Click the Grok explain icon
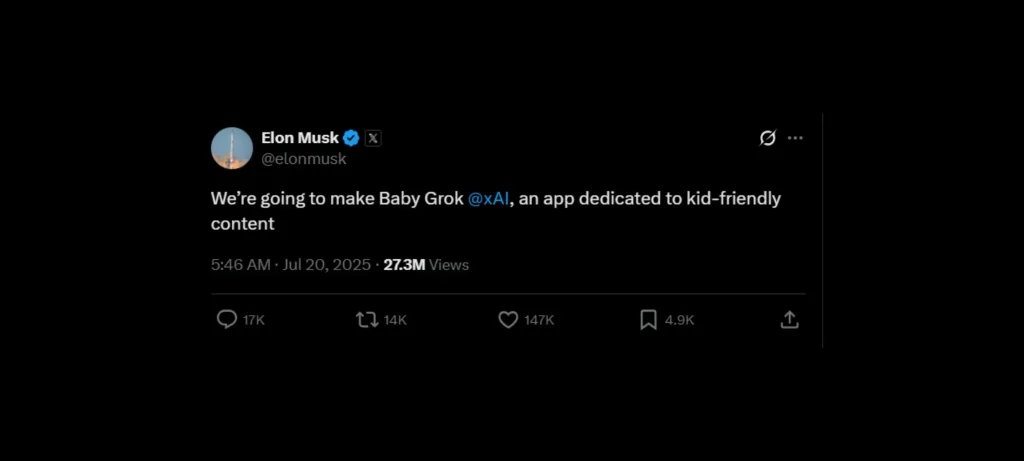Viewport: 1024px width, 461px height. pyautogui.click(x=767, y=138)
